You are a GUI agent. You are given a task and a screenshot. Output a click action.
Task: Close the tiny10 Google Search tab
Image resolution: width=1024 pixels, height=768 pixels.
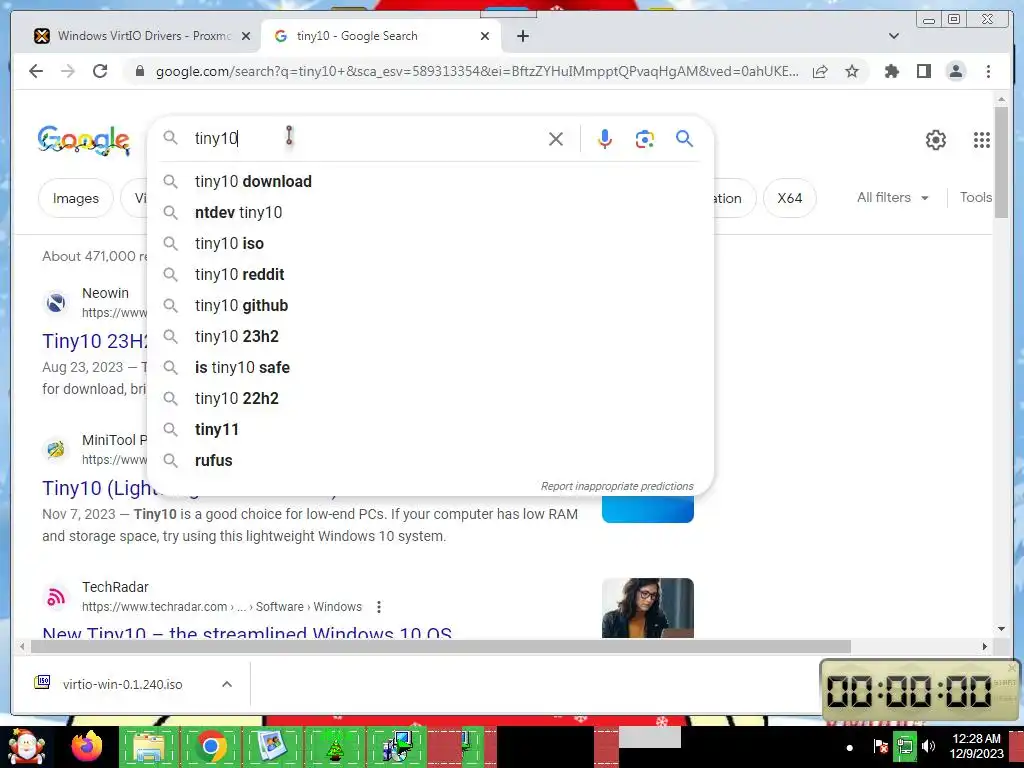485,36
